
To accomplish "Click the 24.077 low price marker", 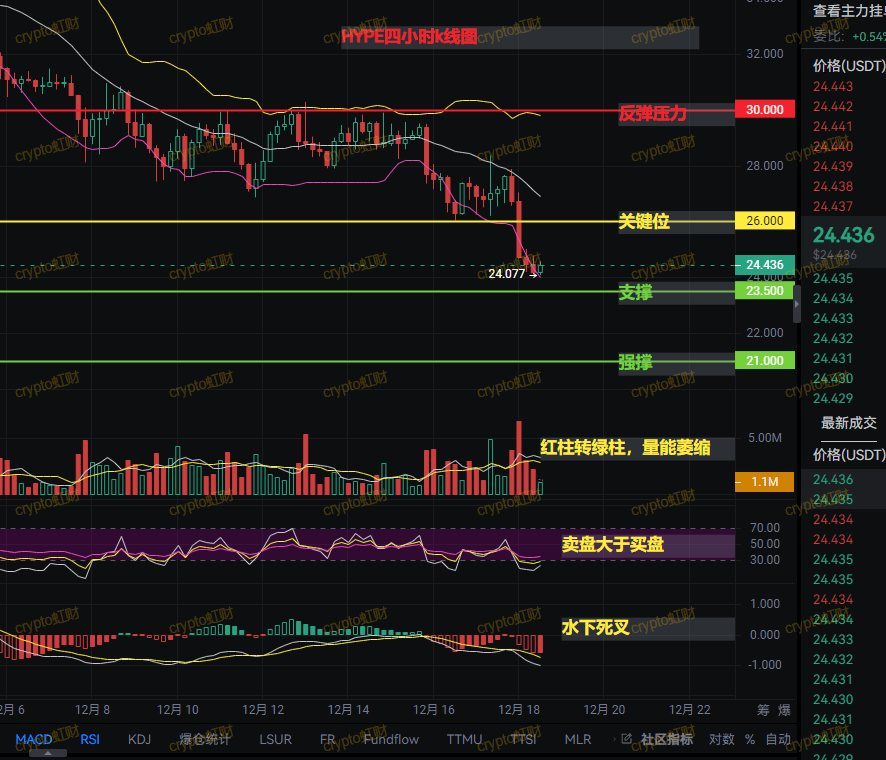I will pyautogui.click(x=507, y=274).
